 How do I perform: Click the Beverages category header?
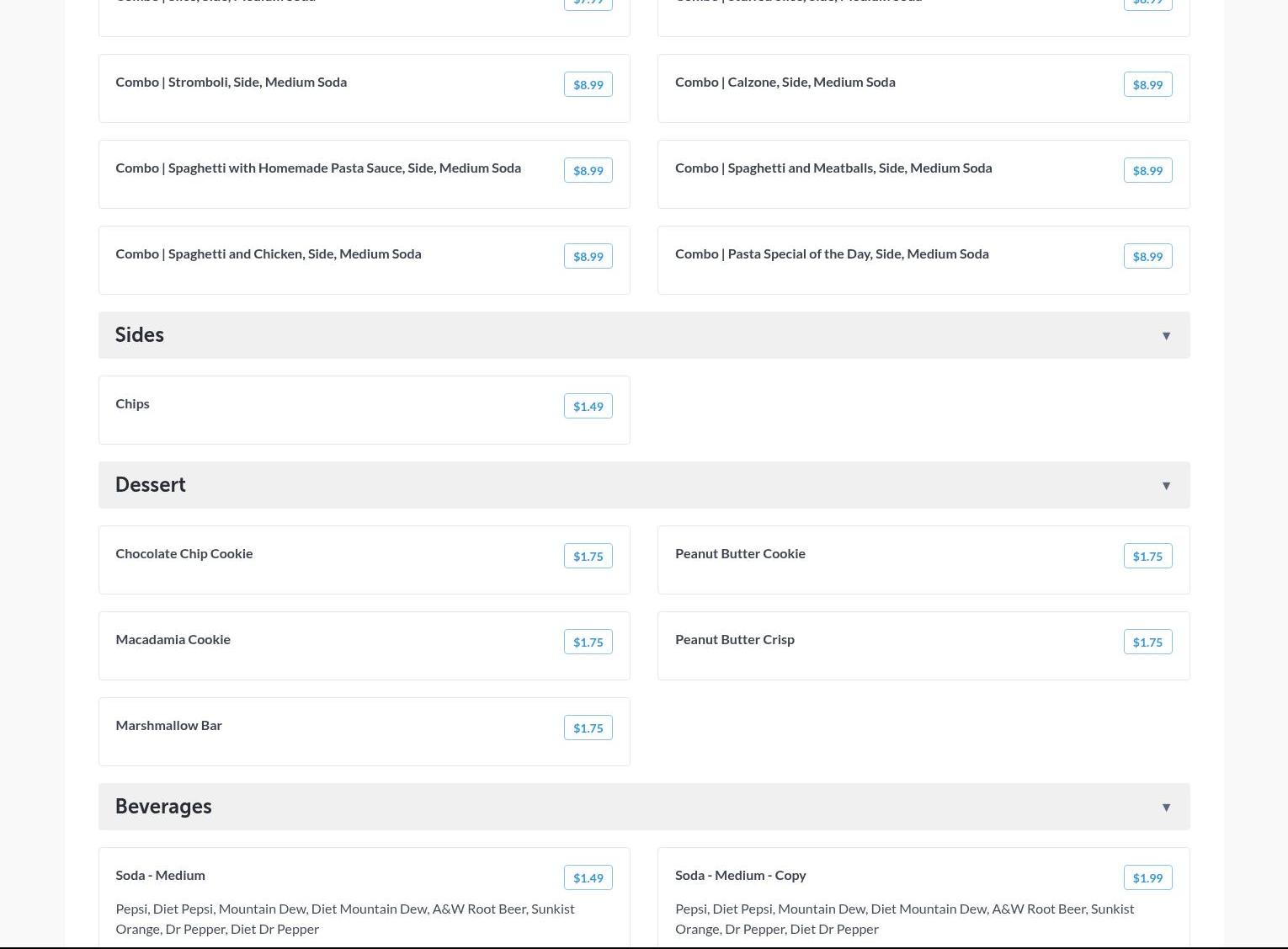pos(163,807)
